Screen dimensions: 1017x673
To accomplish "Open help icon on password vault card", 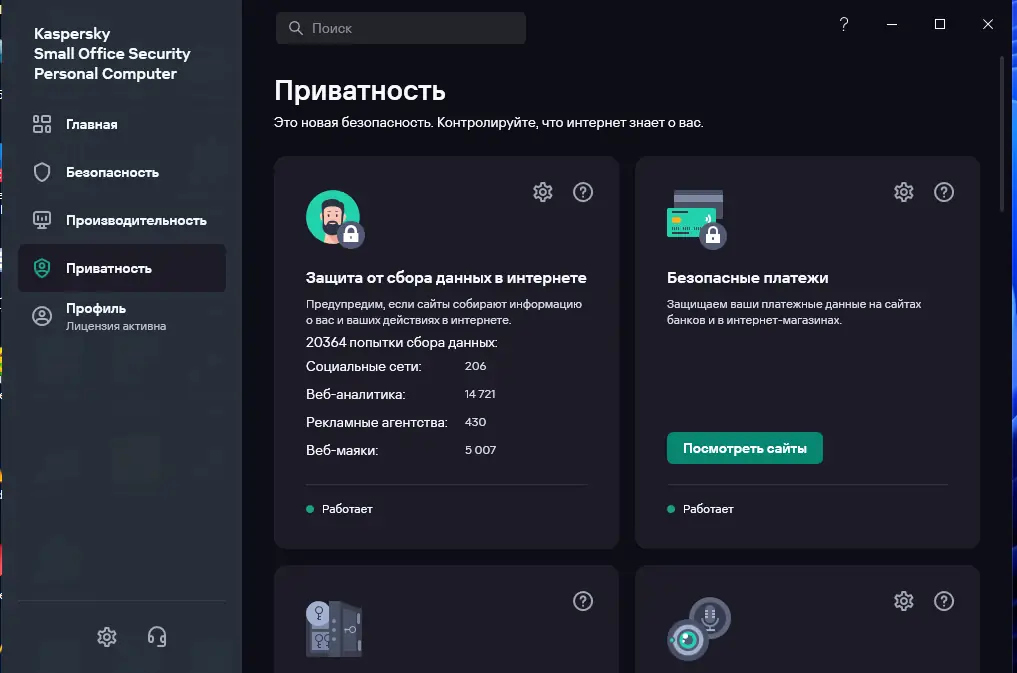I will [583, 601].
